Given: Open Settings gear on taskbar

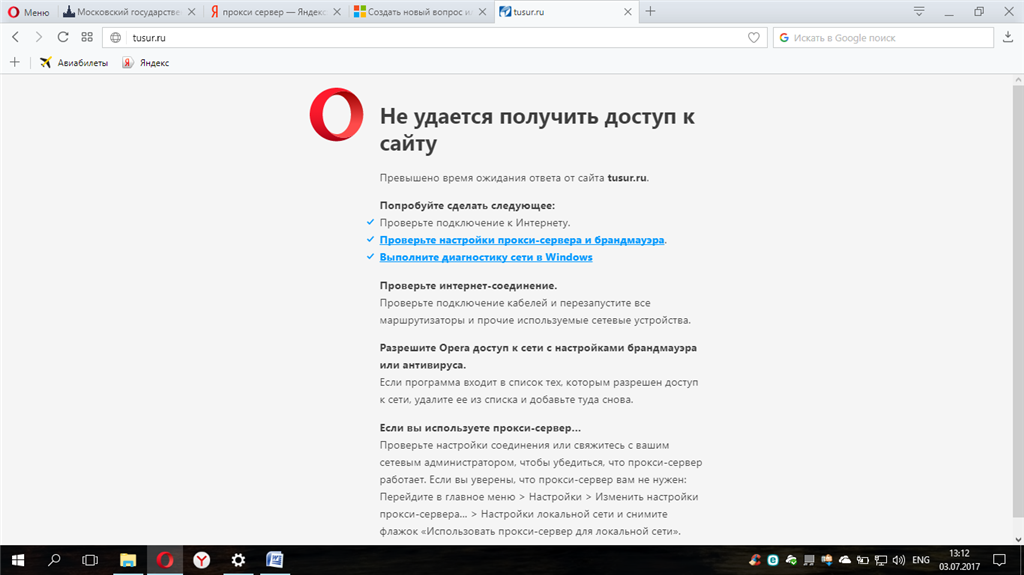Looking at the screenshot, I should pyautogui.click(x=238, y=560).
